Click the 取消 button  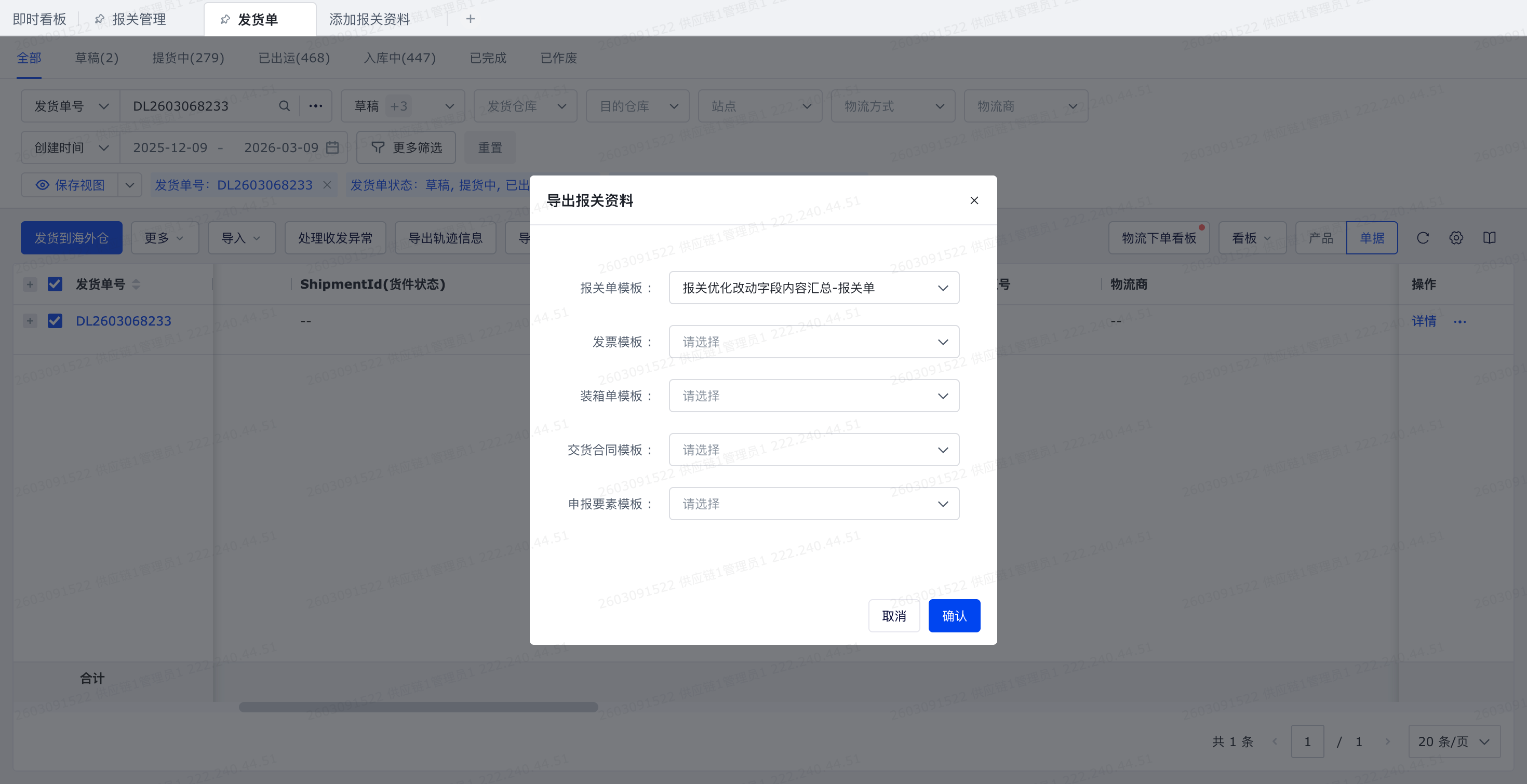coord(893,616)
